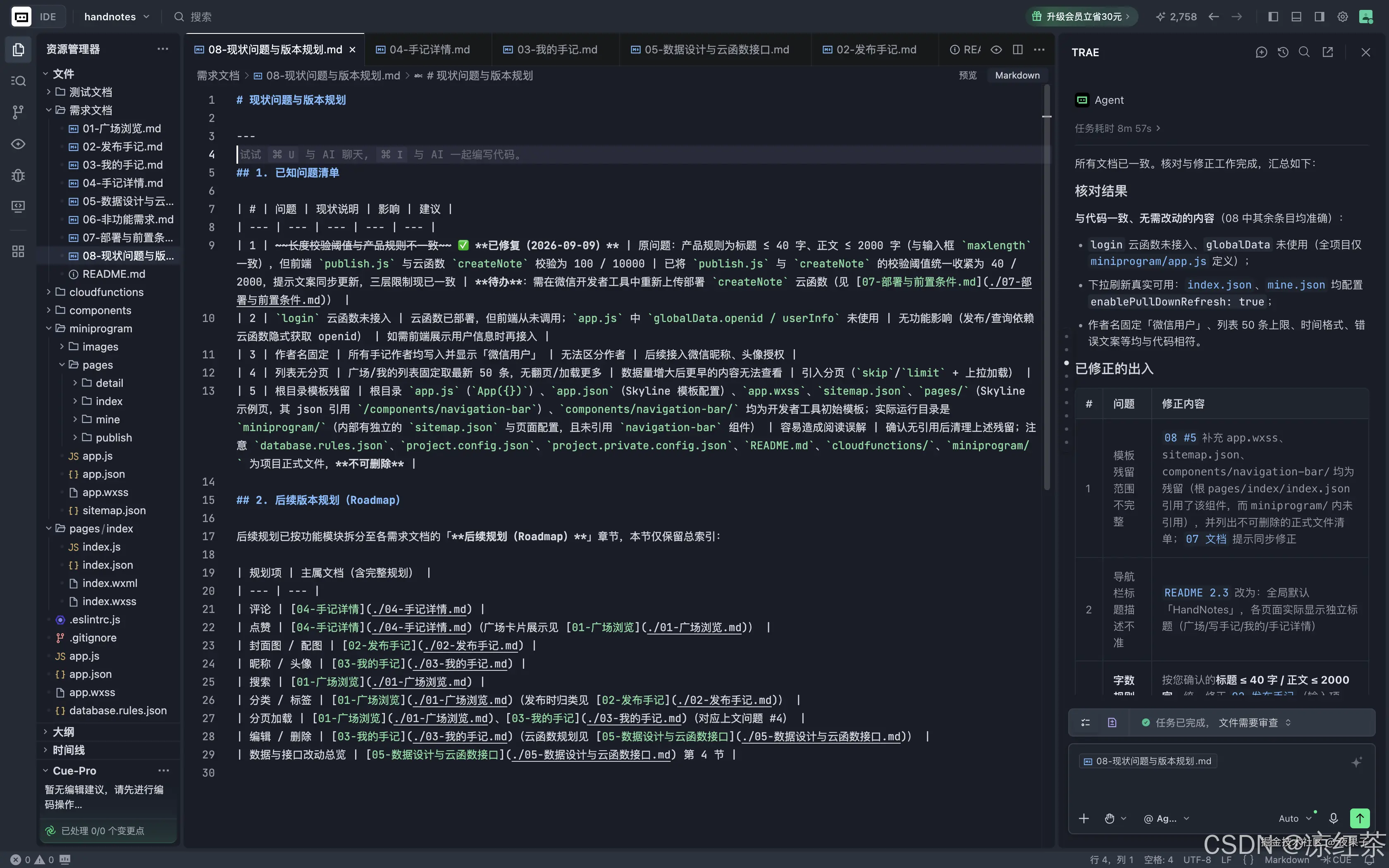The width and height of the screenshot is (1389, 868).
Task: Open the extensions grid icon in activity bar
Action: [18, 251]
